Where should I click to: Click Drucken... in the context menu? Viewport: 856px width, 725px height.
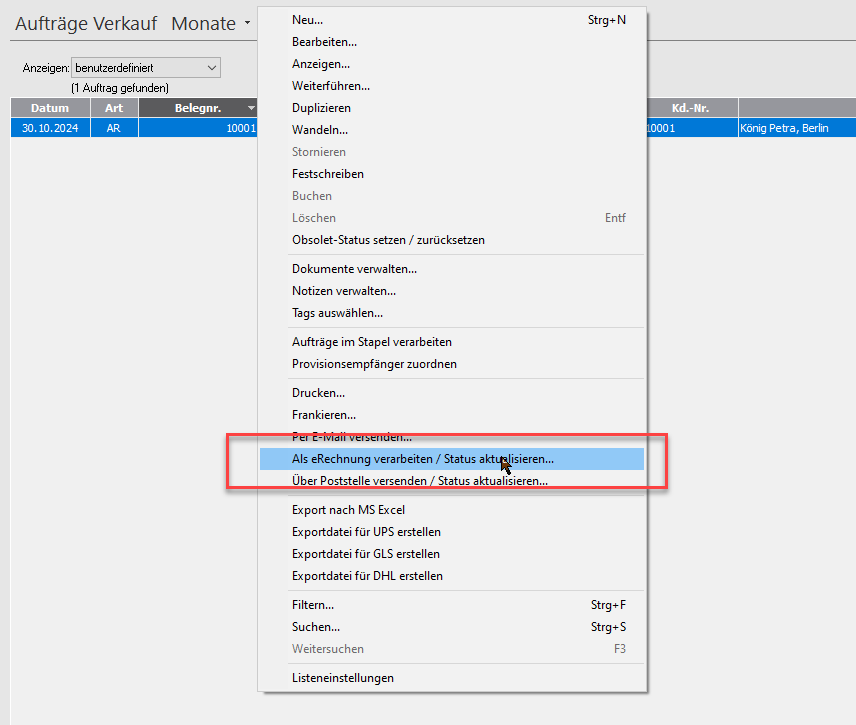[x=452, y=393]
